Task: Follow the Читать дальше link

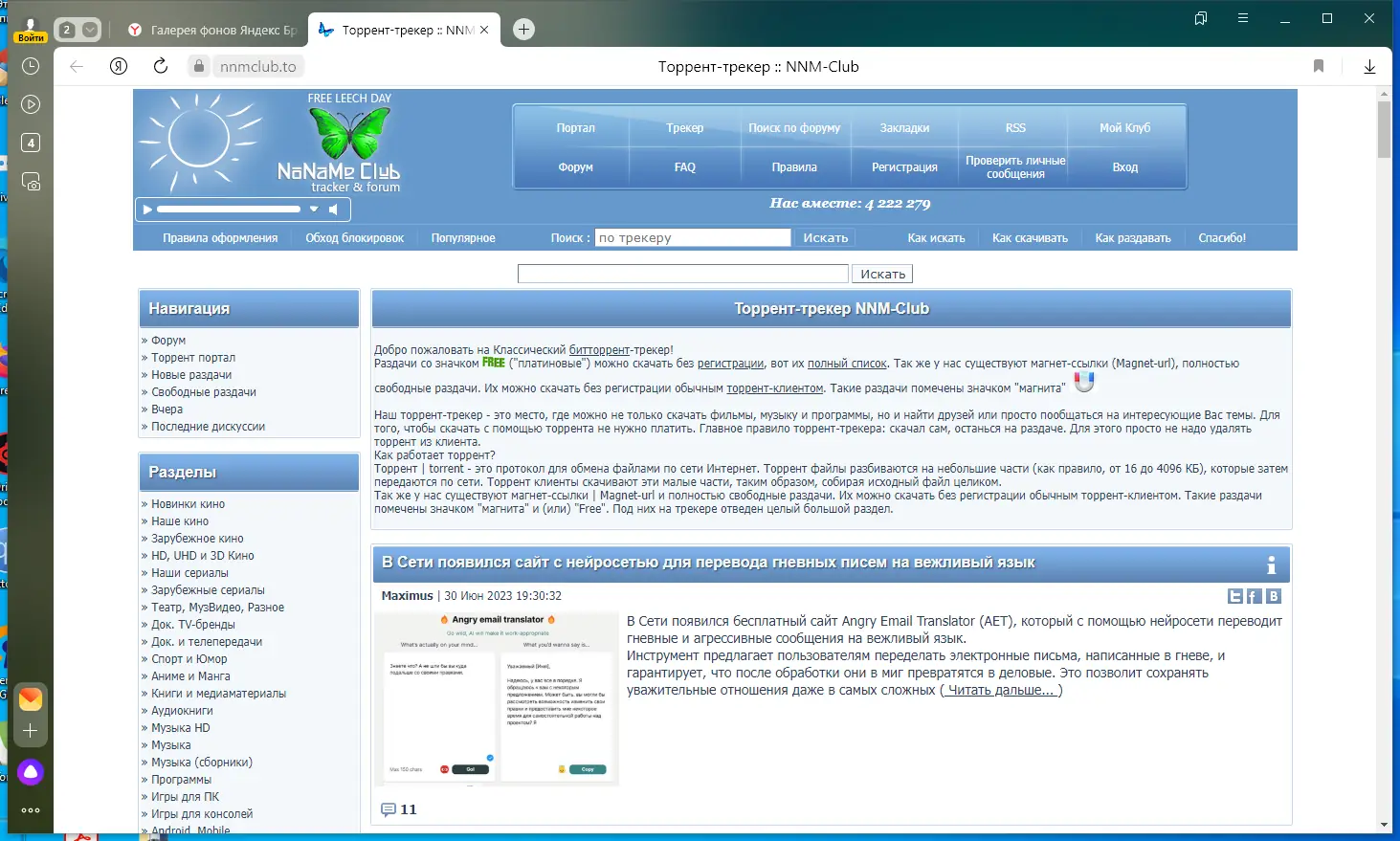Action: tap(1001, 690)
